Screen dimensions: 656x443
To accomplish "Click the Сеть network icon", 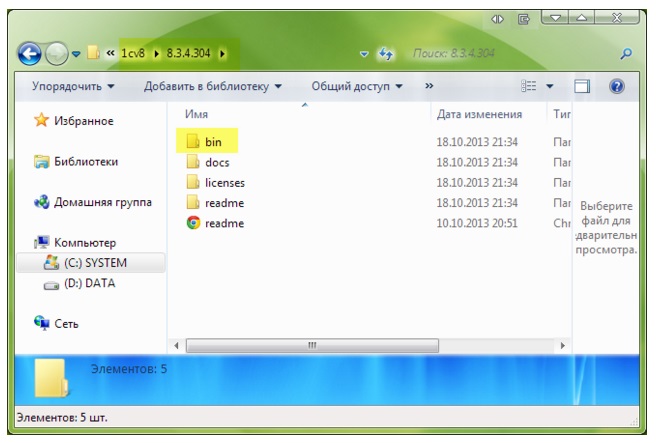I will [x=42, y=323].
